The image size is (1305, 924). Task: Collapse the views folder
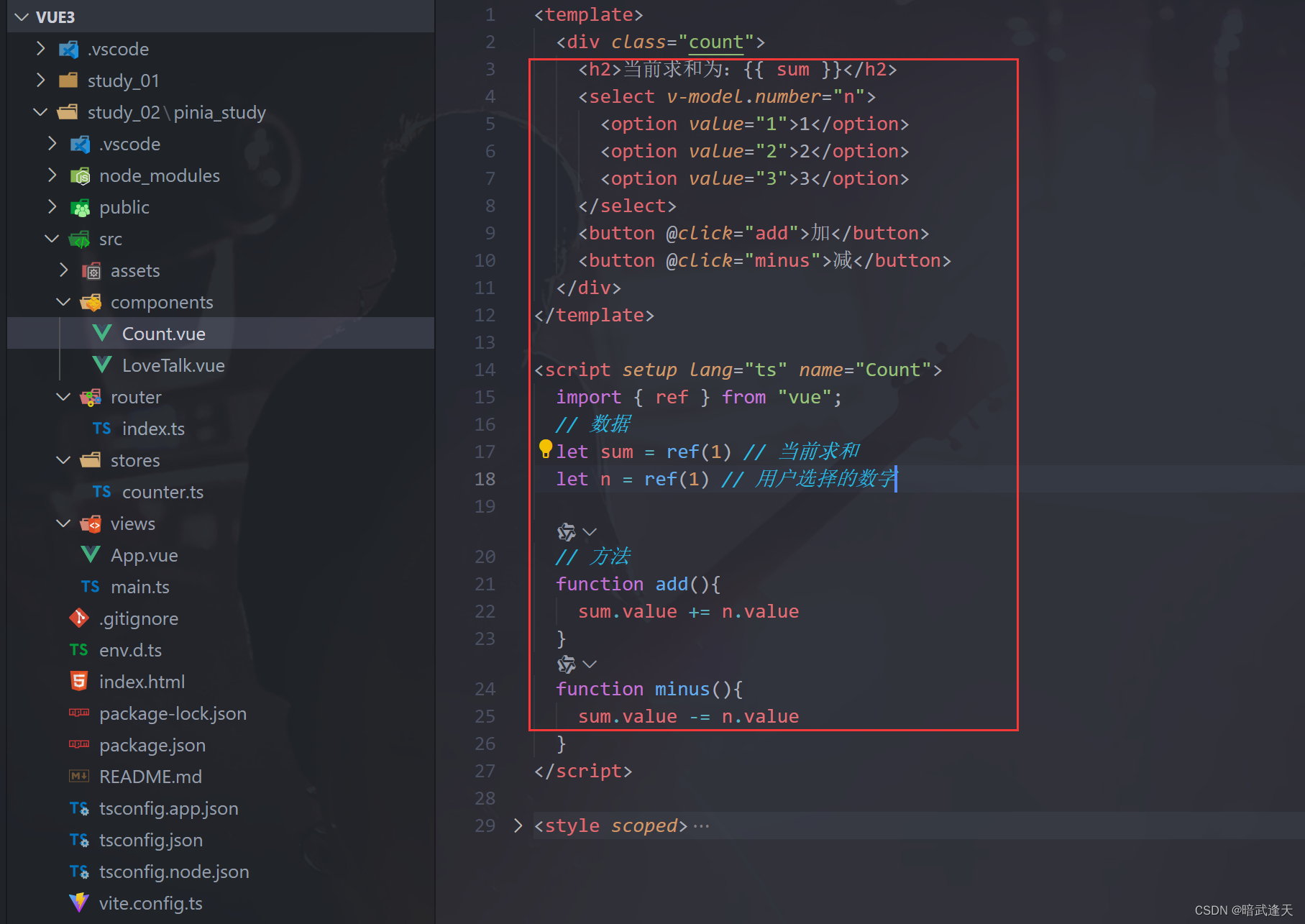pos(63,523)
